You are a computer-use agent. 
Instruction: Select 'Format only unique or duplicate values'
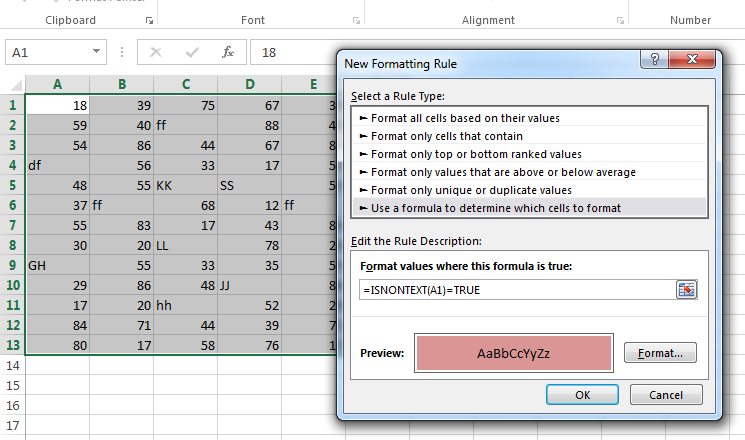[x=529, y=190]
